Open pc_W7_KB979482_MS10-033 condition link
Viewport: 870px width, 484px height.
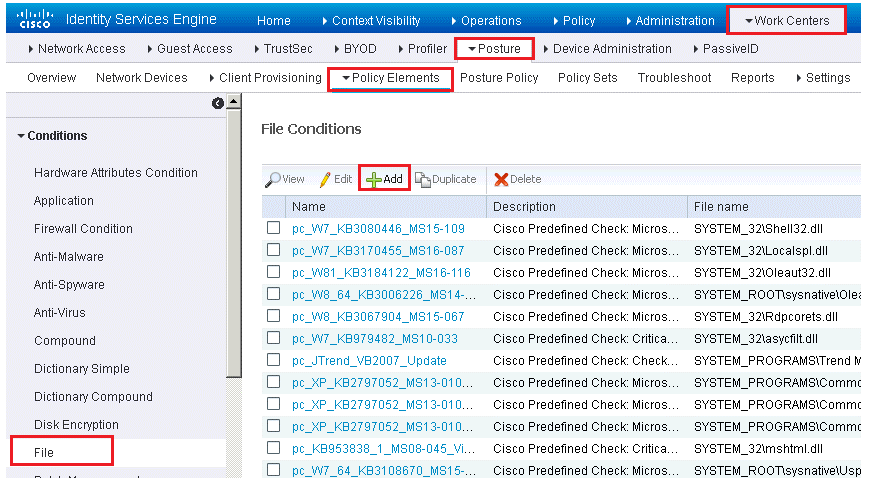[x=375, y=339]
